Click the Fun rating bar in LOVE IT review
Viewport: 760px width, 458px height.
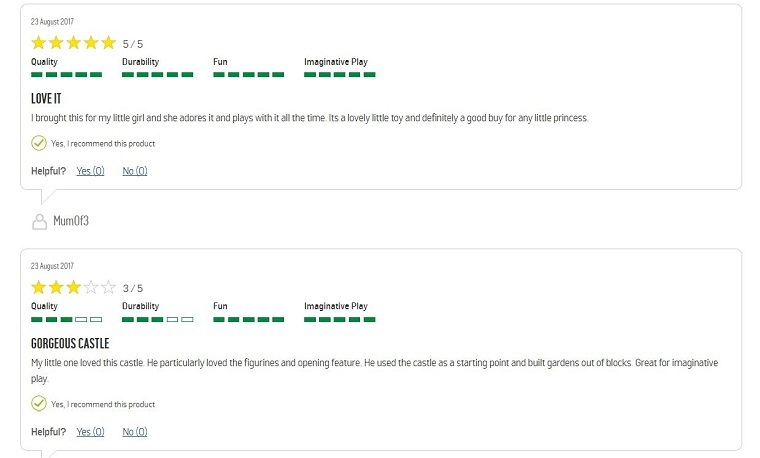coord(248,74)
